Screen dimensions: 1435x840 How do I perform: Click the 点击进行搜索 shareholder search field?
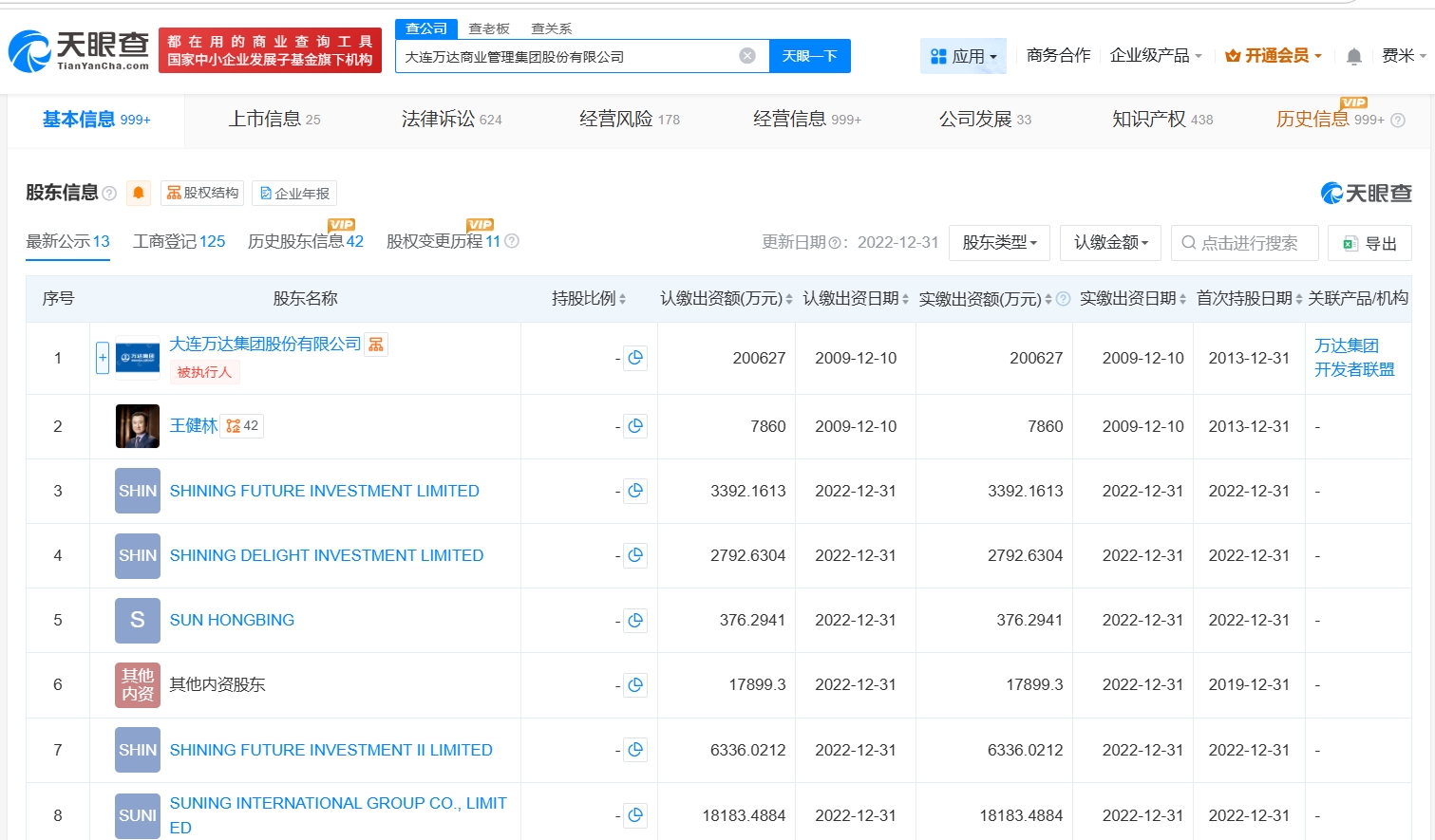tap(1244, 243)
